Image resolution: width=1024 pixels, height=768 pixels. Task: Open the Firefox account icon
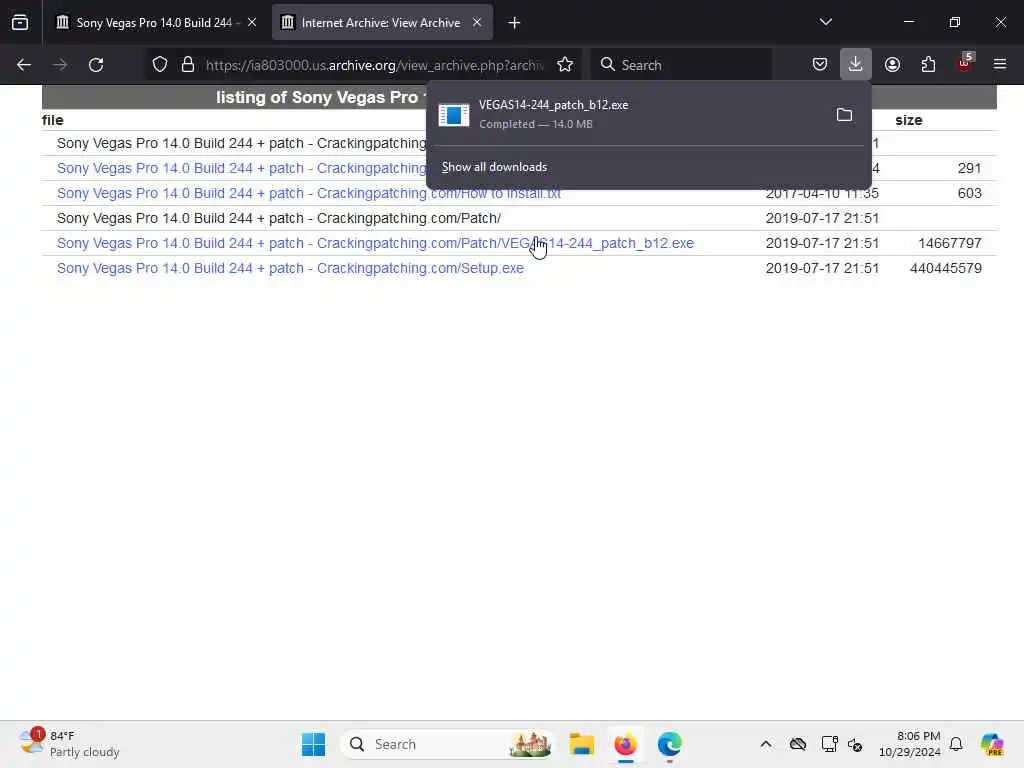point(892,64)
